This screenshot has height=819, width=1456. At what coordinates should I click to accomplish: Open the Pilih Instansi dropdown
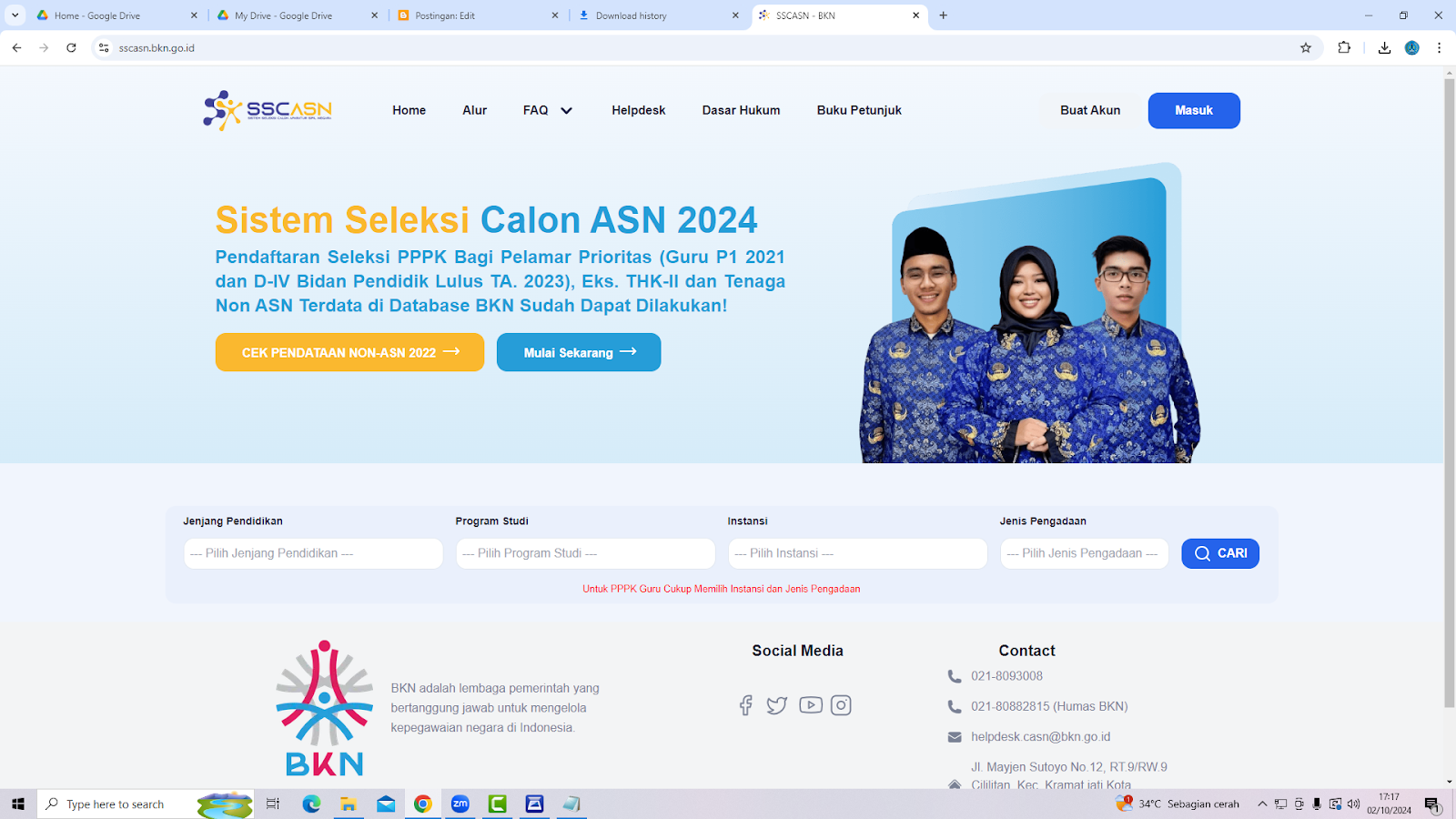click(857, 553)
